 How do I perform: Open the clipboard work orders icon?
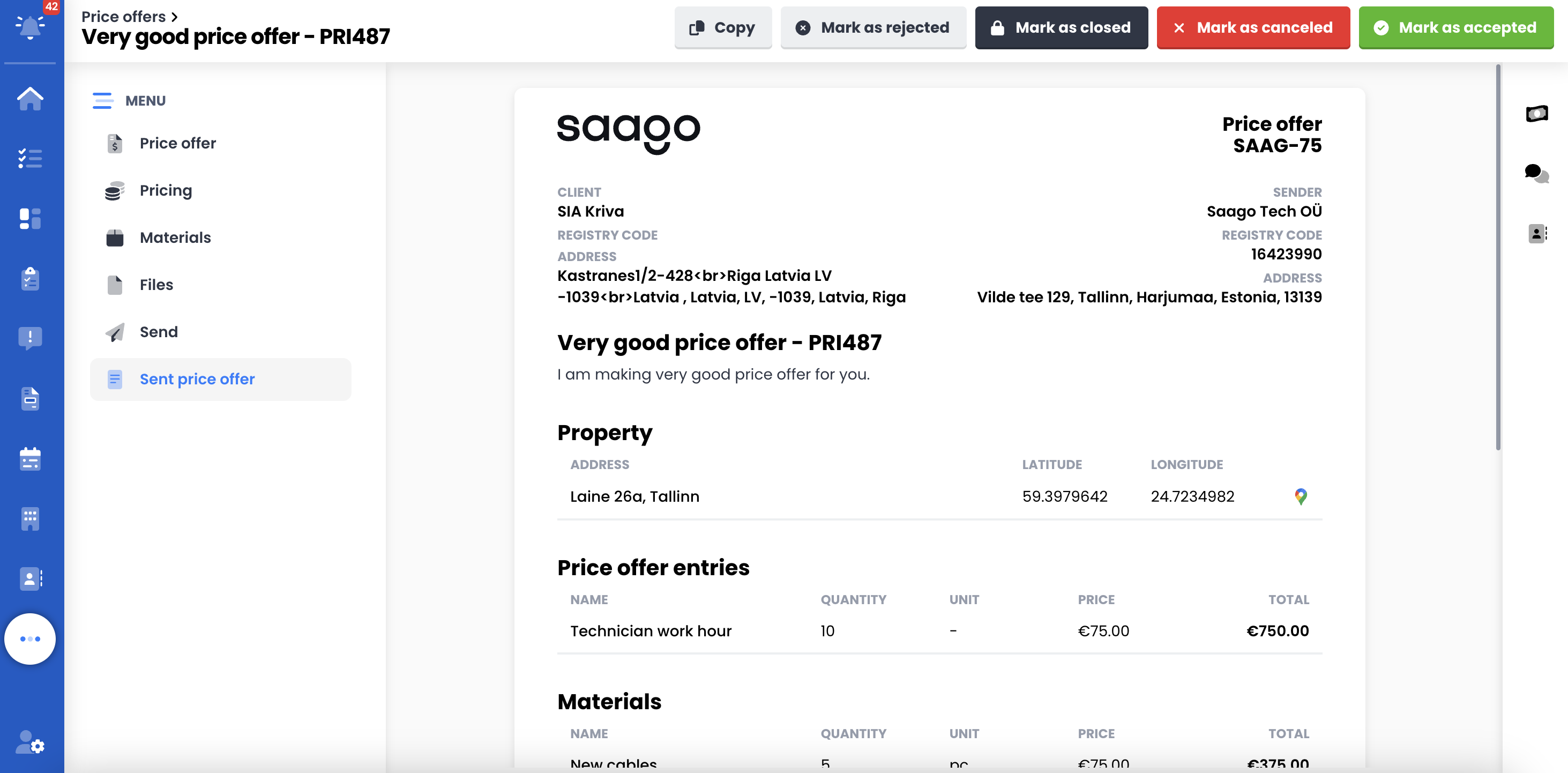pyautogui.click(x=31, y=278)
